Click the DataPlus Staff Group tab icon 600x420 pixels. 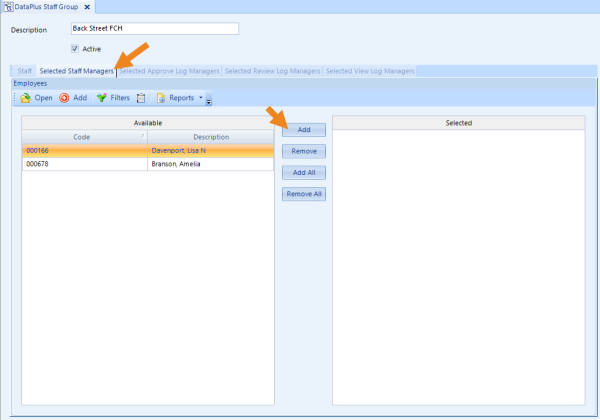point(8,7)
